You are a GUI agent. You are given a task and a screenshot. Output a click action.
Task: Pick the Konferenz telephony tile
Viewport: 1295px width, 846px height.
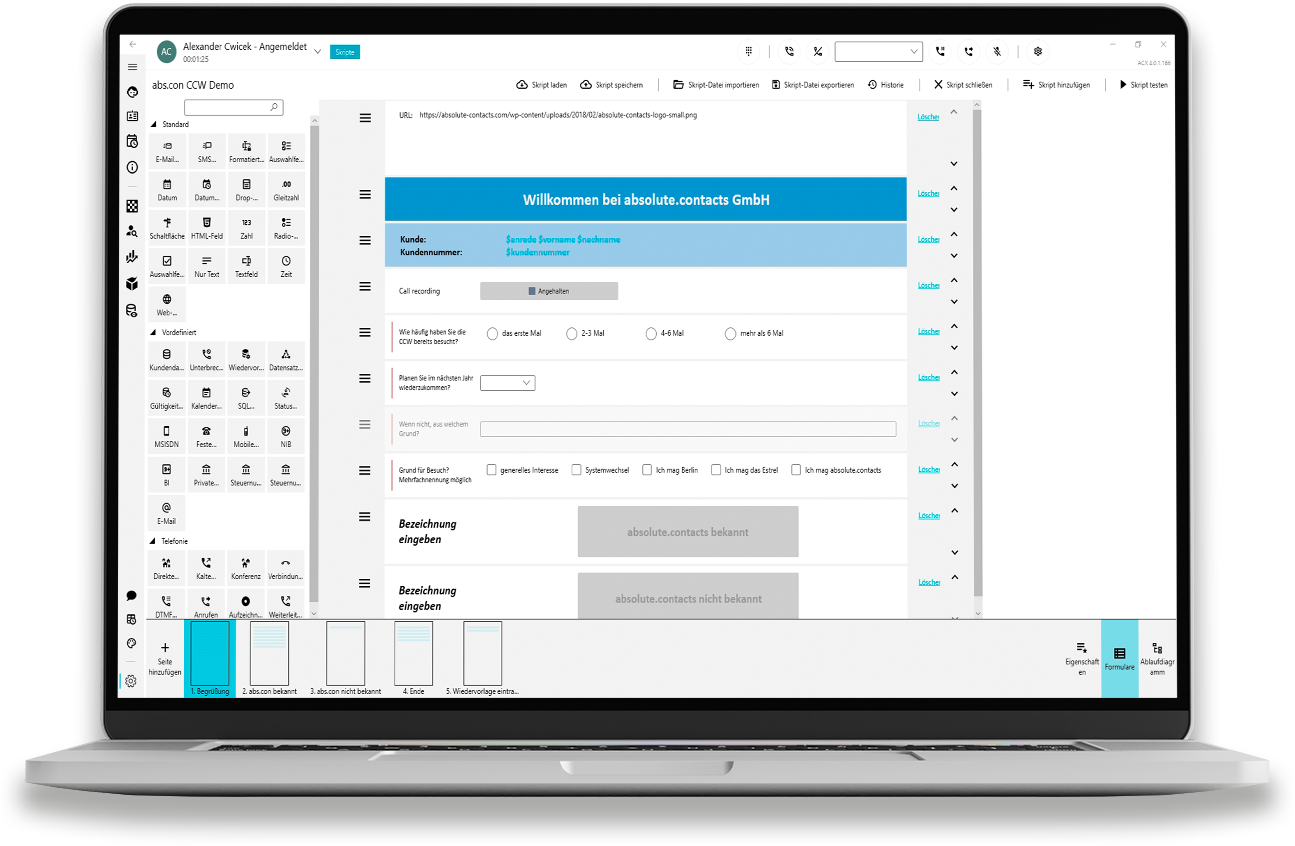tap(246, 568)
